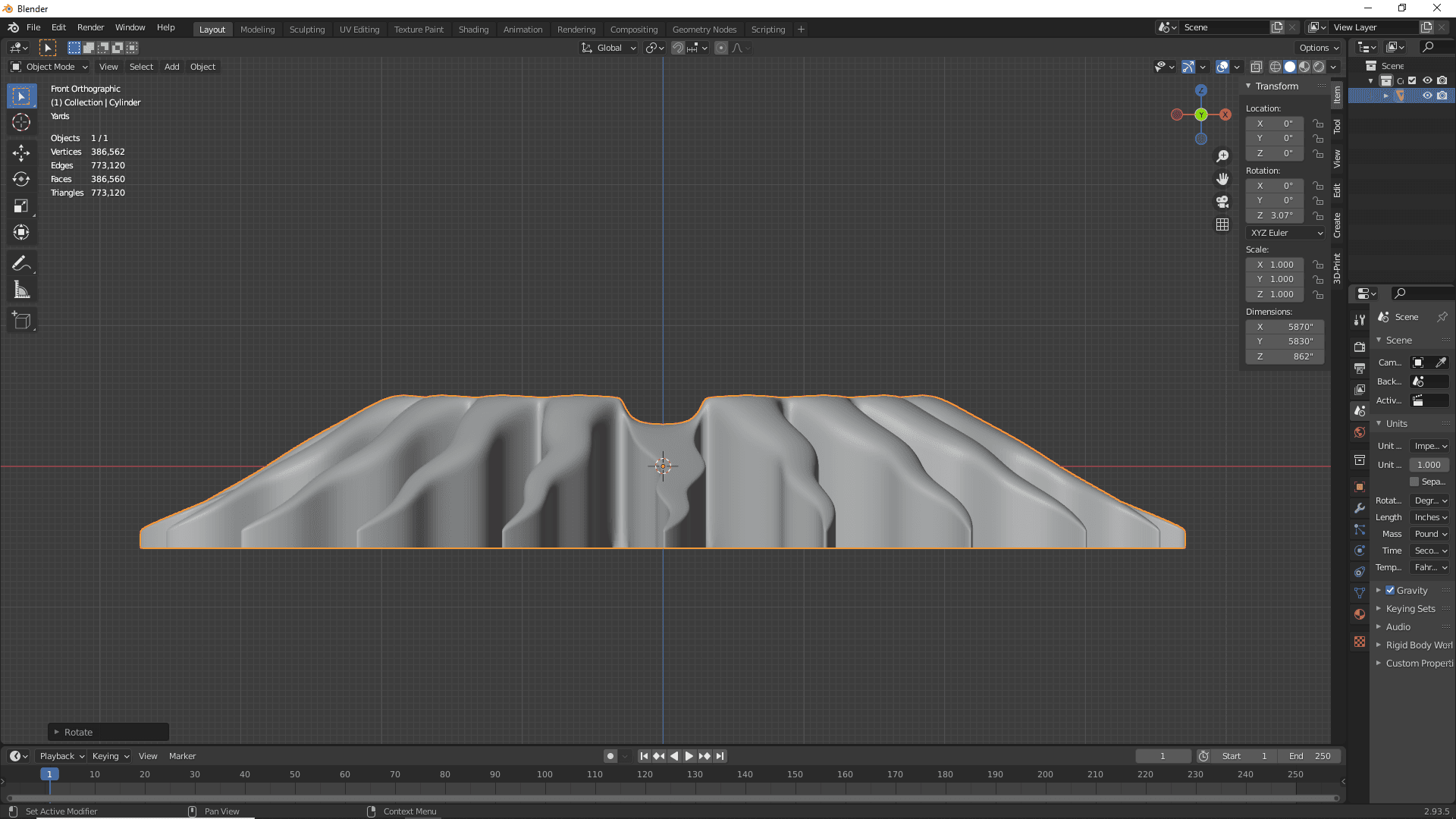
Task: Click the Transform Annotate tool icon
Action: 22,262
